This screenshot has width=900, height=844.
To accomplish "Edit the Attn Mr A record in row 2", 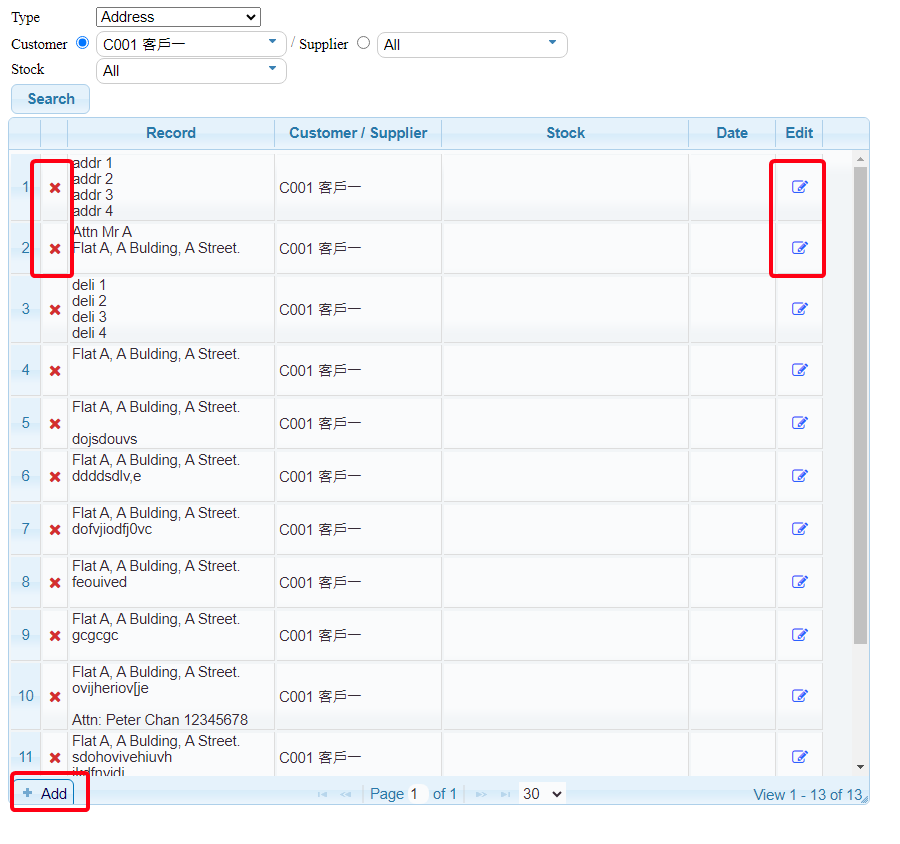I will tap(799, 248).
